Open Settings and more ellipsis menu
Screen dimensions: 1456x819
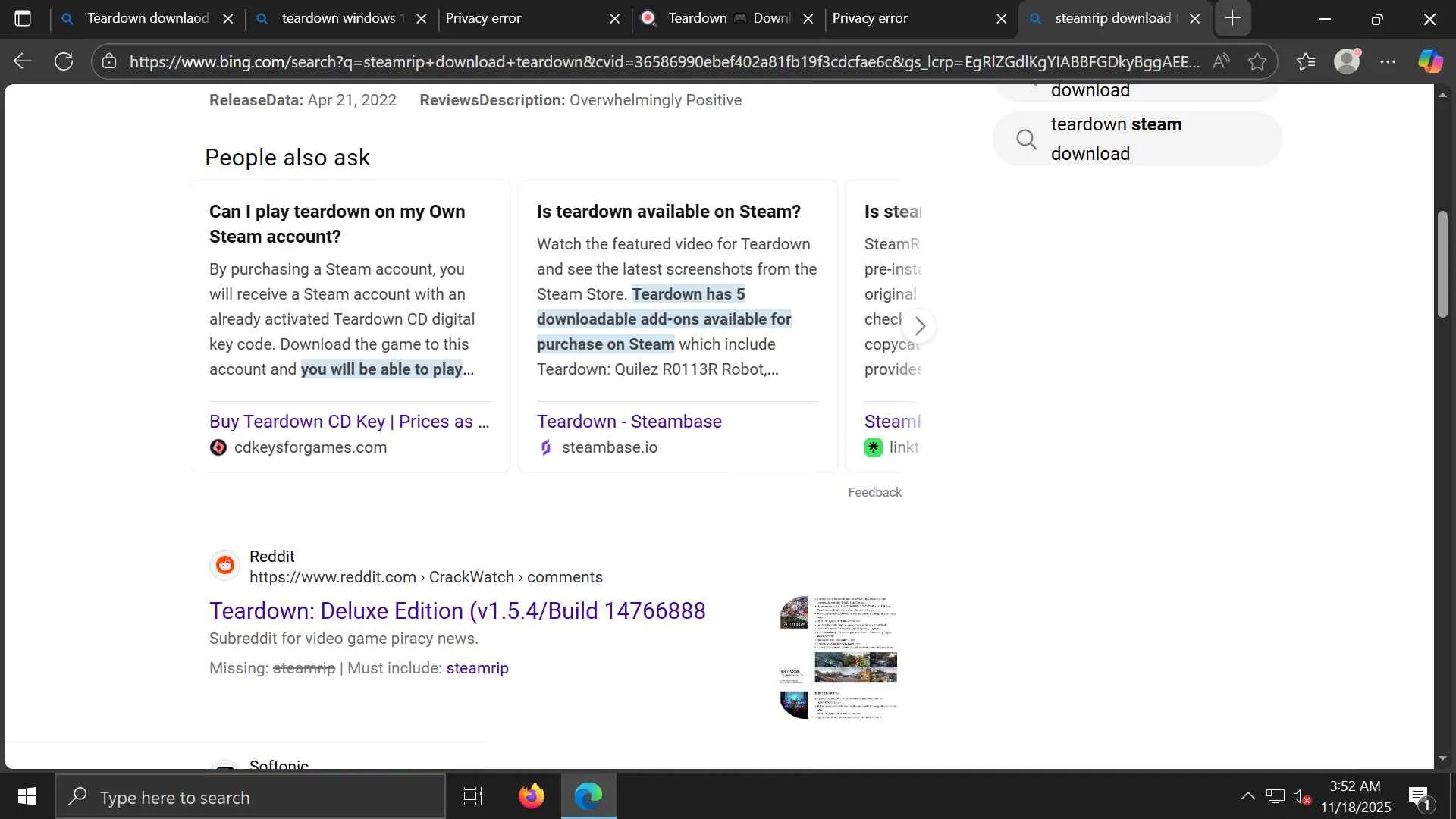(x=1388, y=61)
